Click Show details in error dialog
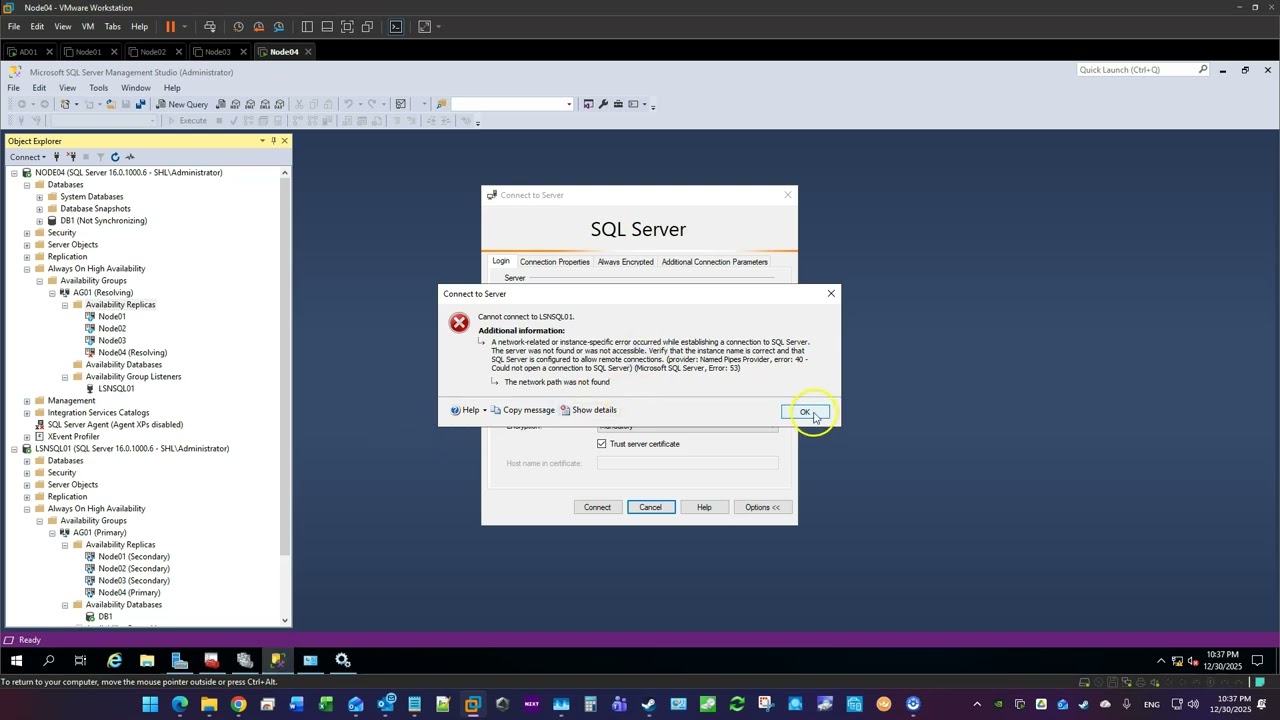The width and height of the screenshot is (1280, 720). 588,410
